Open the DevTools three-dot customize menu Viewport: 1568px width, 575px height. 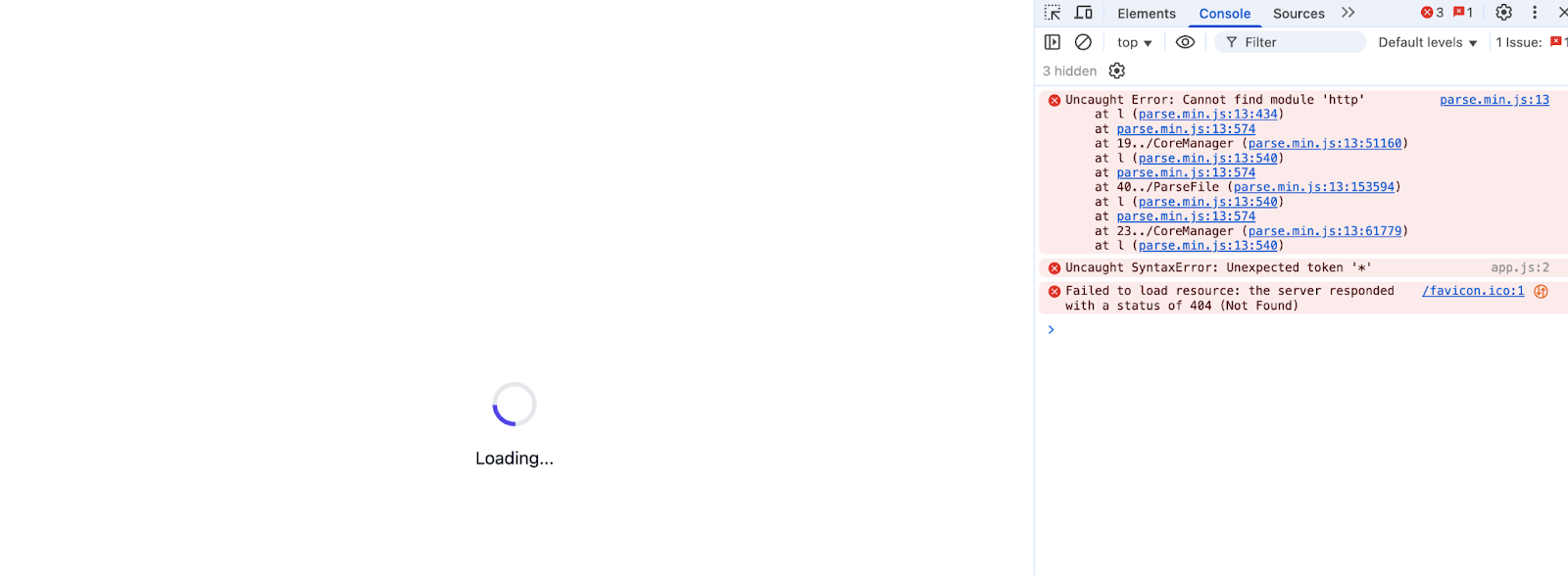pos(1535,13)
